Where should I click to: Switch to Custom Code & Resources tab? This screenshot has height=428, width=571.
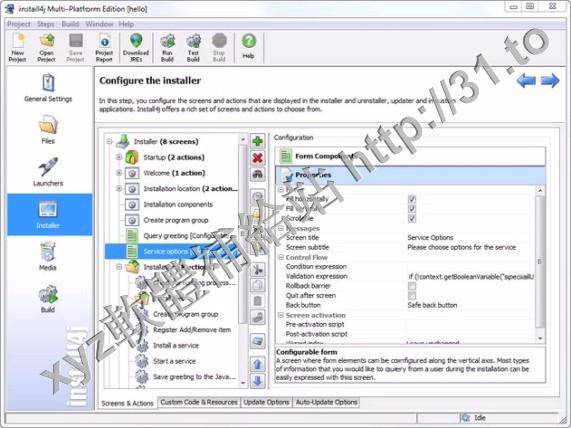199,402
